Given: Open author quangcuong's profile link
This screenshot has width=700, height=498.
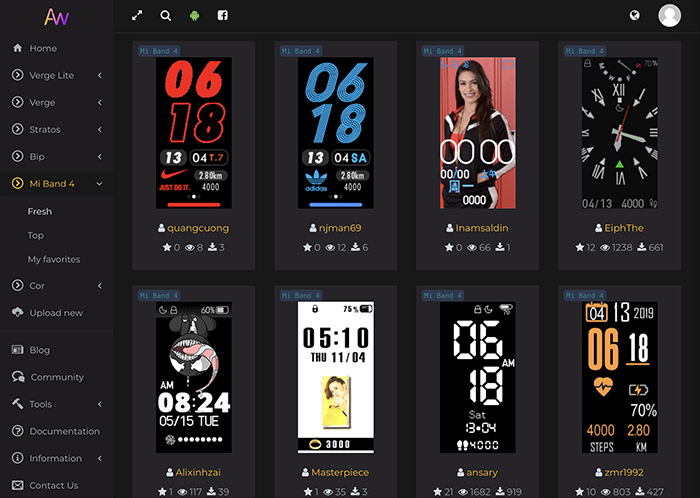Looking at the screenshot, I should (x=198, y=228).
